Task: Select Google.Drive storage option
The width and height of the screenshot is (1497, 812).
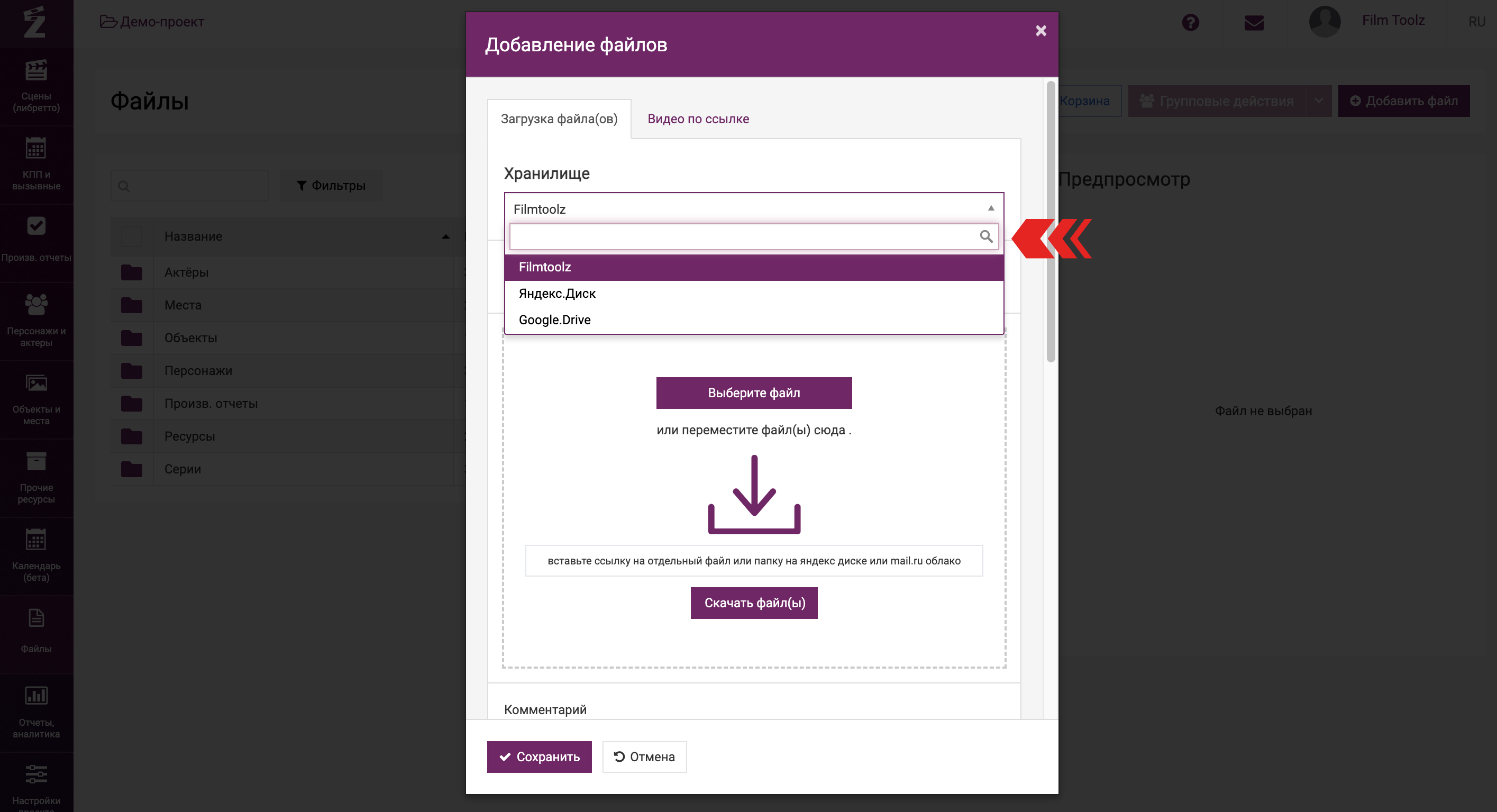Action: point(754,320)
